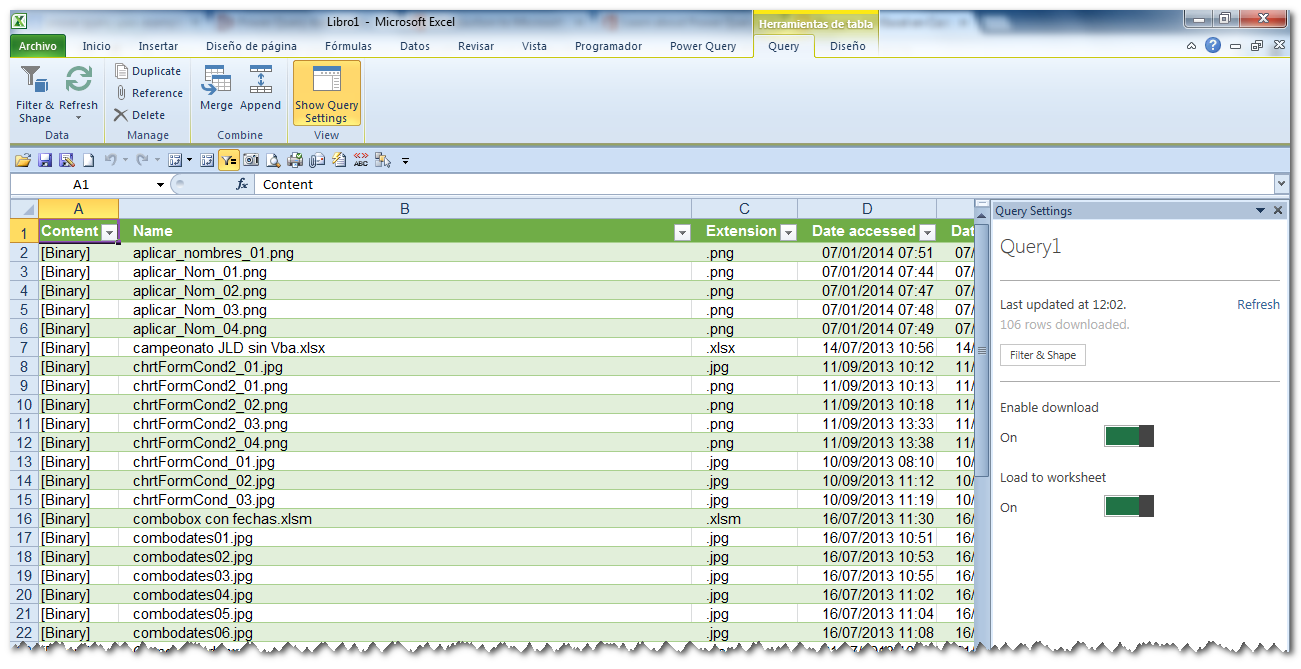Click the Merge queries icon
1301x669 pixels.
pos(216,84)
